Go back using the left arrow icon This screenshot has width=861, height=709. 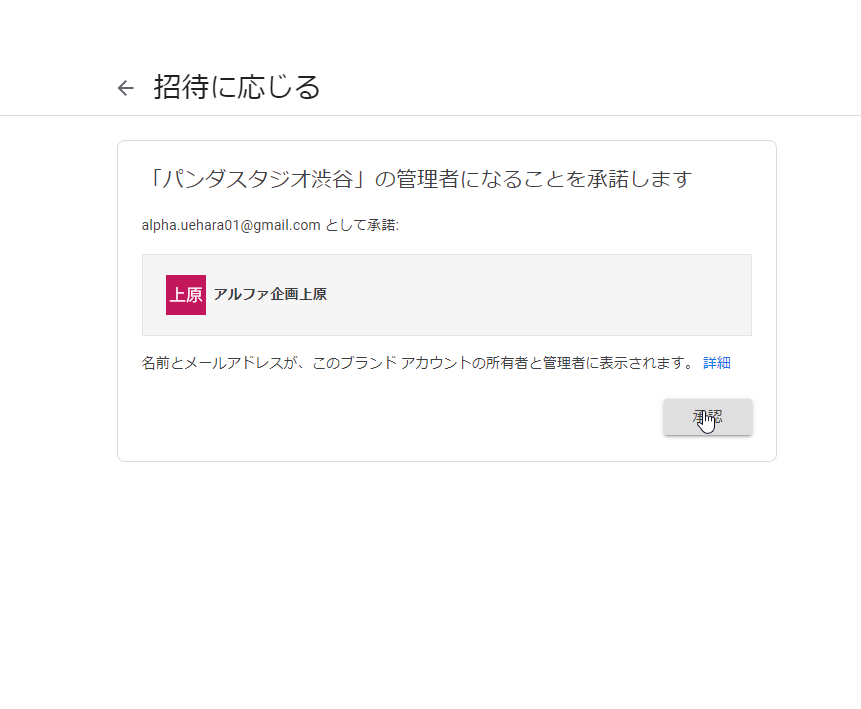(x=126, y=88)
